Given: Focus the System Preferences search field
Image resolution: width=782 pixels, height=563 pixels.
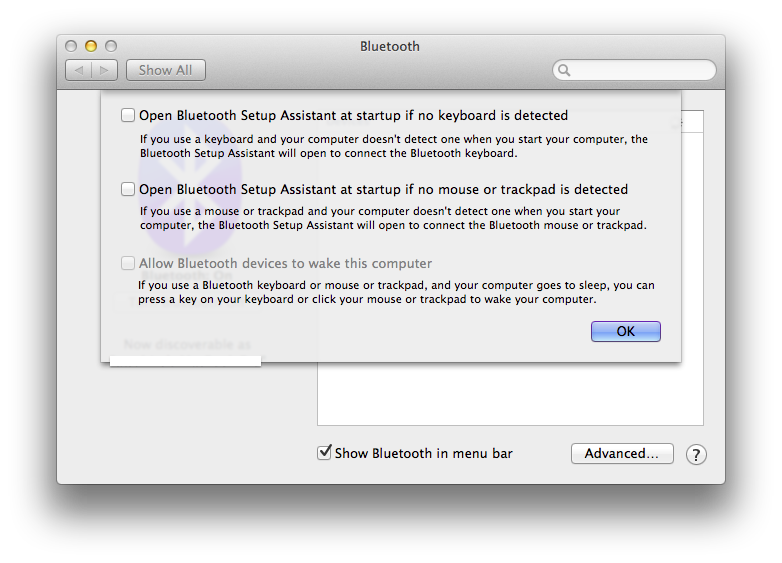Looking at the screenshot, I should point(634,70).
